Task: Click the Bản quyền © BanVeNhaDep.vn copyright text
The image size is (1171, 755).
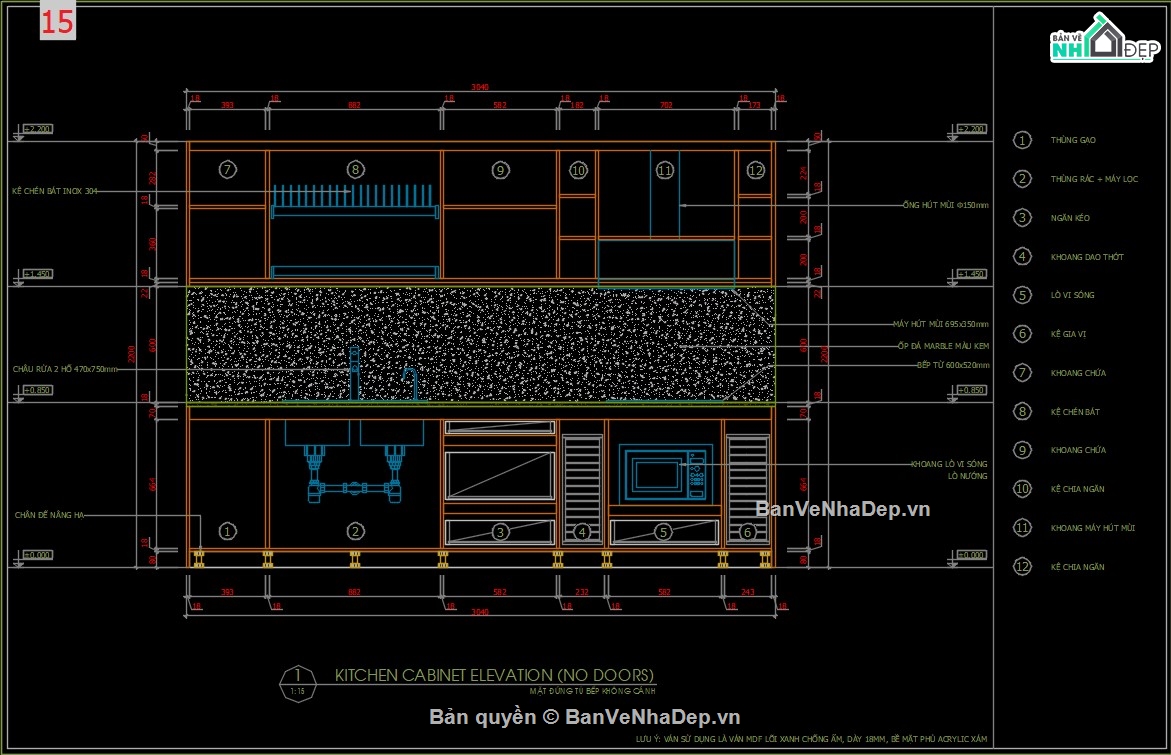Action: (x=585, y=717)
